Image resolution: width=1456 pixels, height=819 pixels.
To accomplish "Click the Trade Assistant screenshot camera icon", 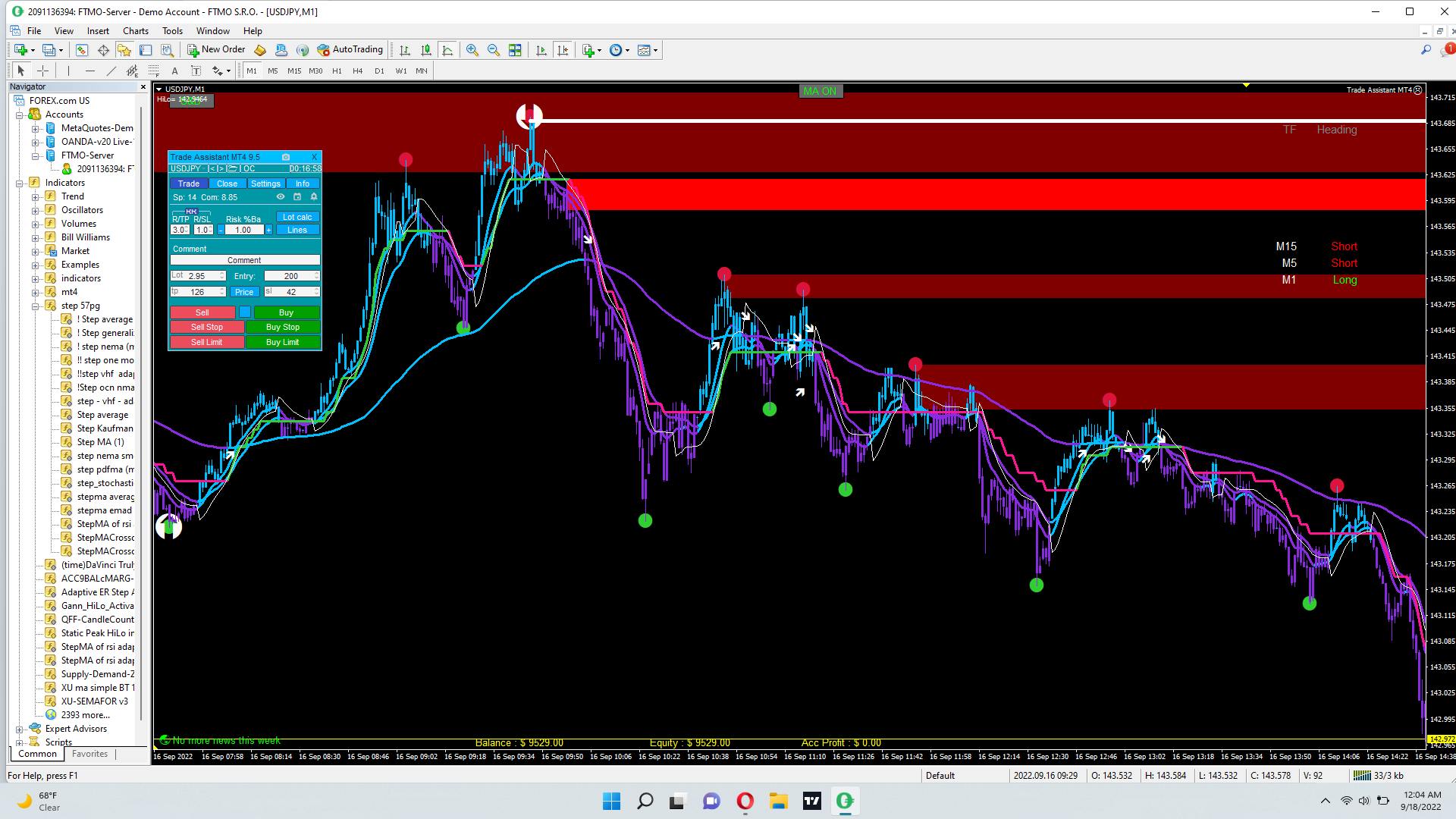I will [286, 157].
